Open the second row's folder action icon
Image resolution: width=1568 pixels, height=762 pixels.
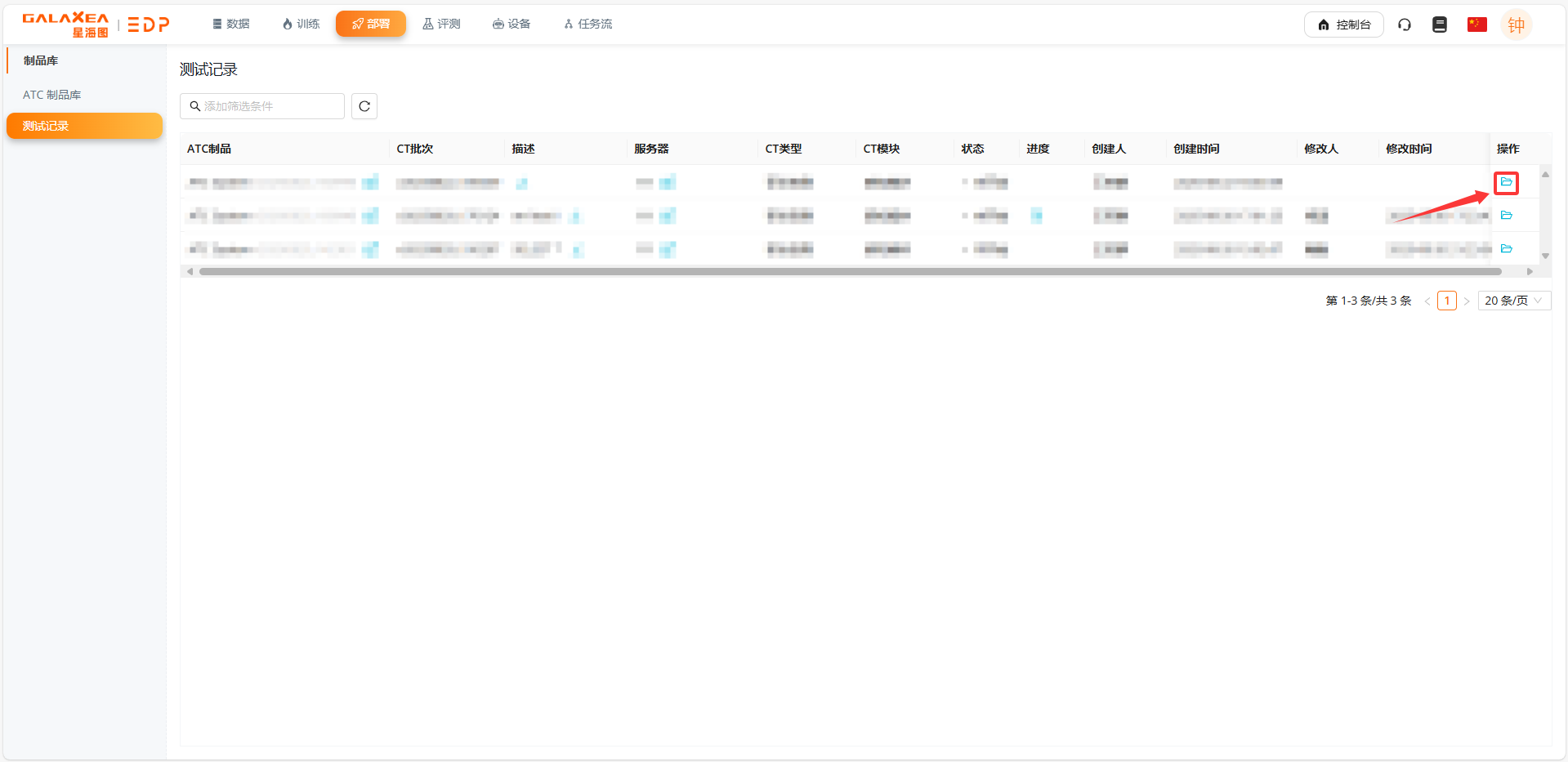click(x=1506, y=216)
